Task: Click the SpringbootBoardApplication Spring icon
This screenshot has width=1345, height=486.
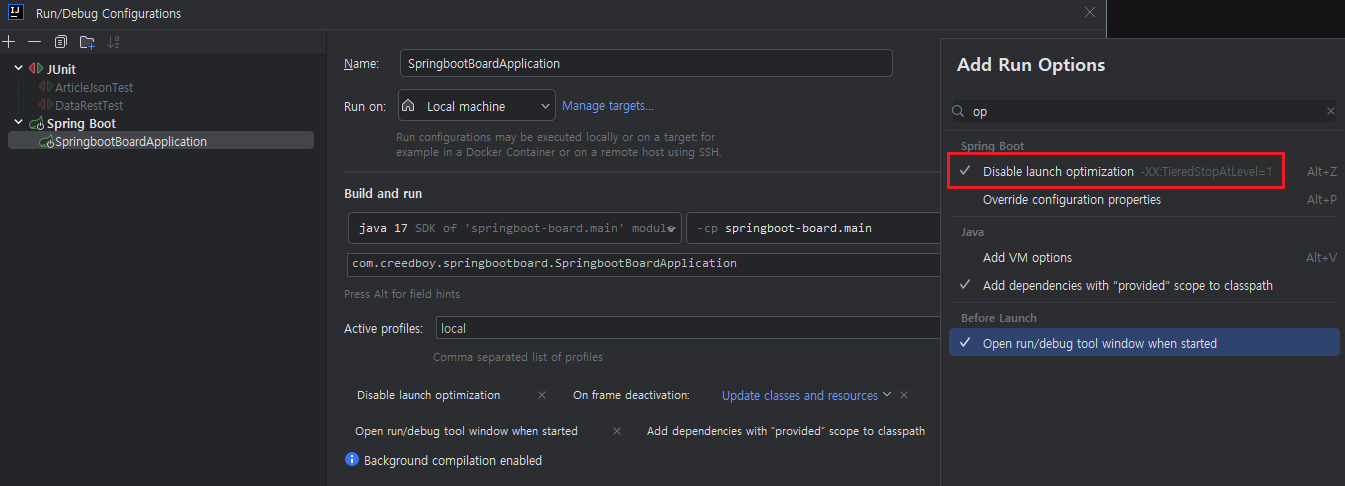Action: point(46,142)
